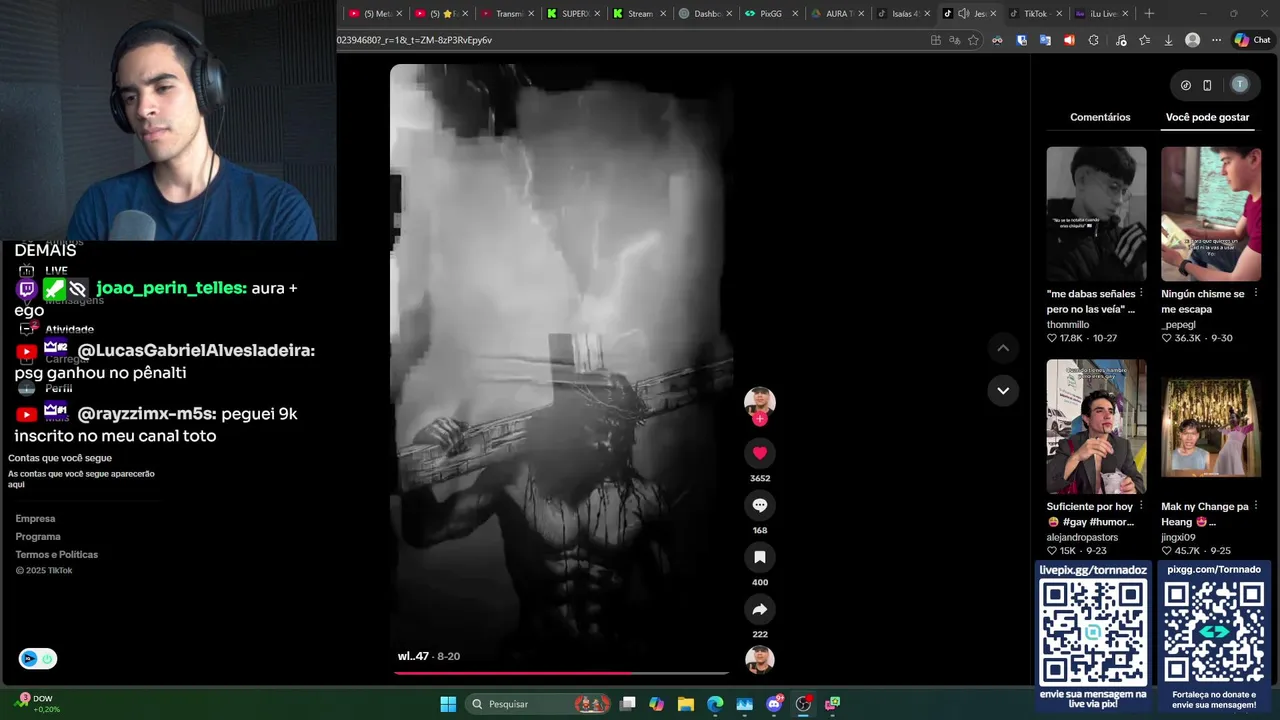
Task: Click the video description "Suficiente por hoy"
Action: tap(1090, 514)
